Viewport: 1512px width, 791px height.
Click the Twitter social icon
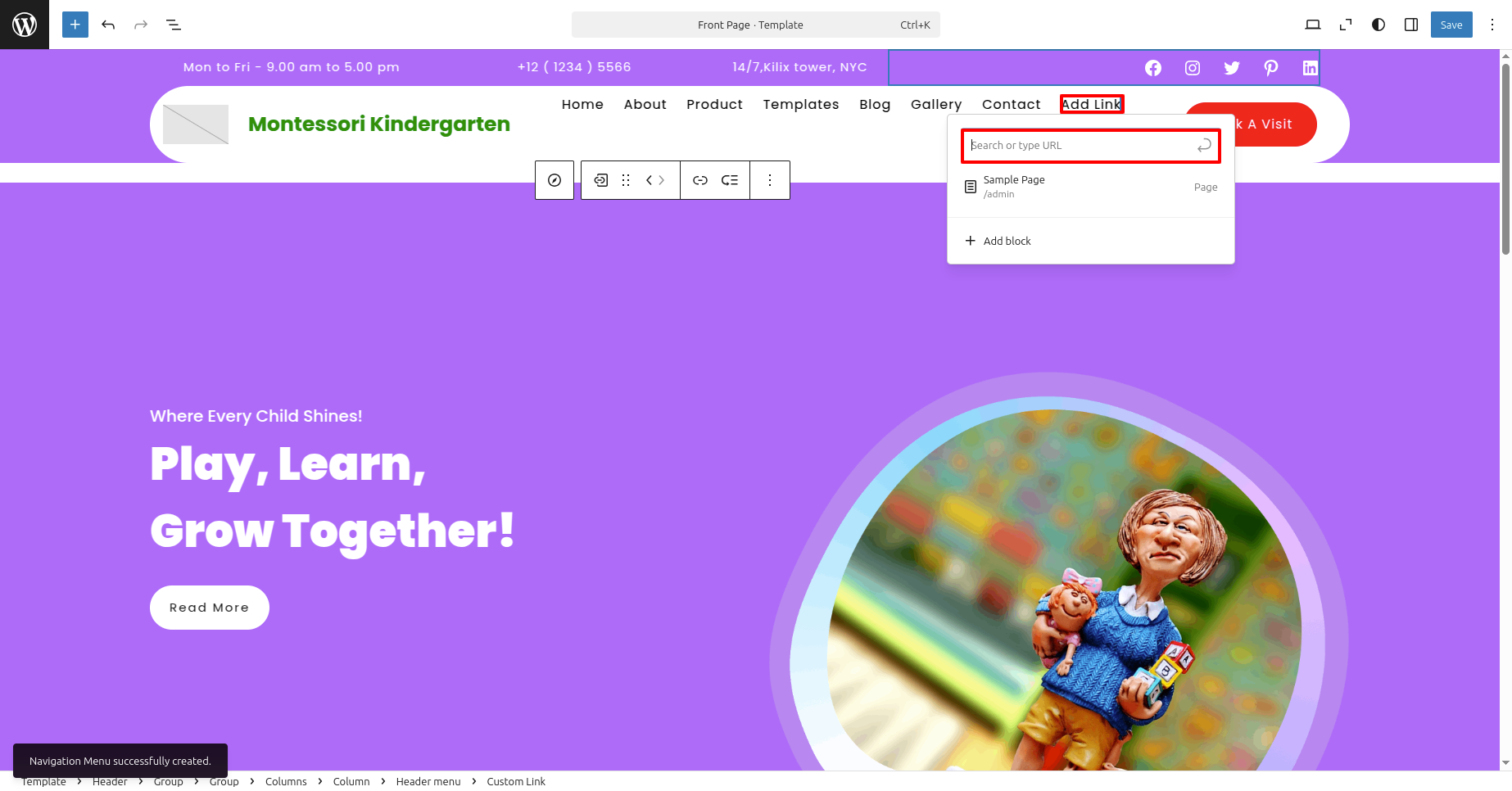pos(1232,68)
